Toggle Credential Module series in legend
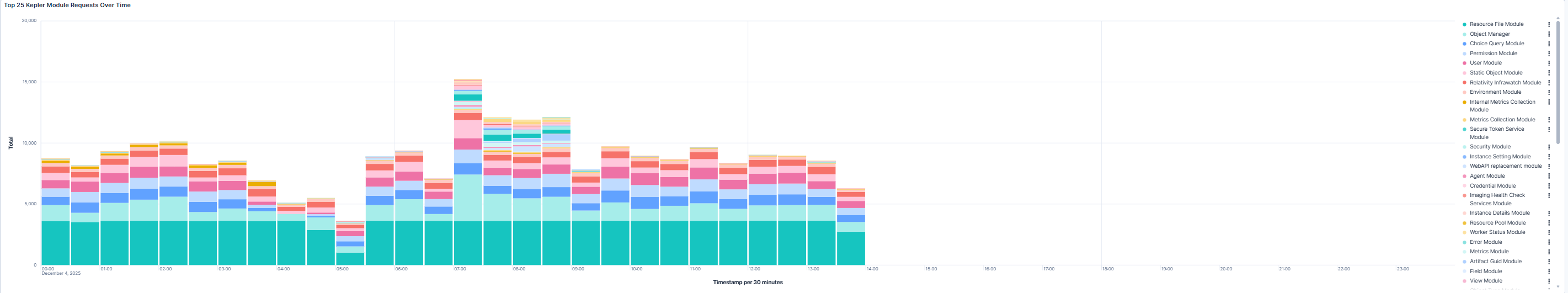This screenshot has width=1568, height=293. click(1492, 186)
